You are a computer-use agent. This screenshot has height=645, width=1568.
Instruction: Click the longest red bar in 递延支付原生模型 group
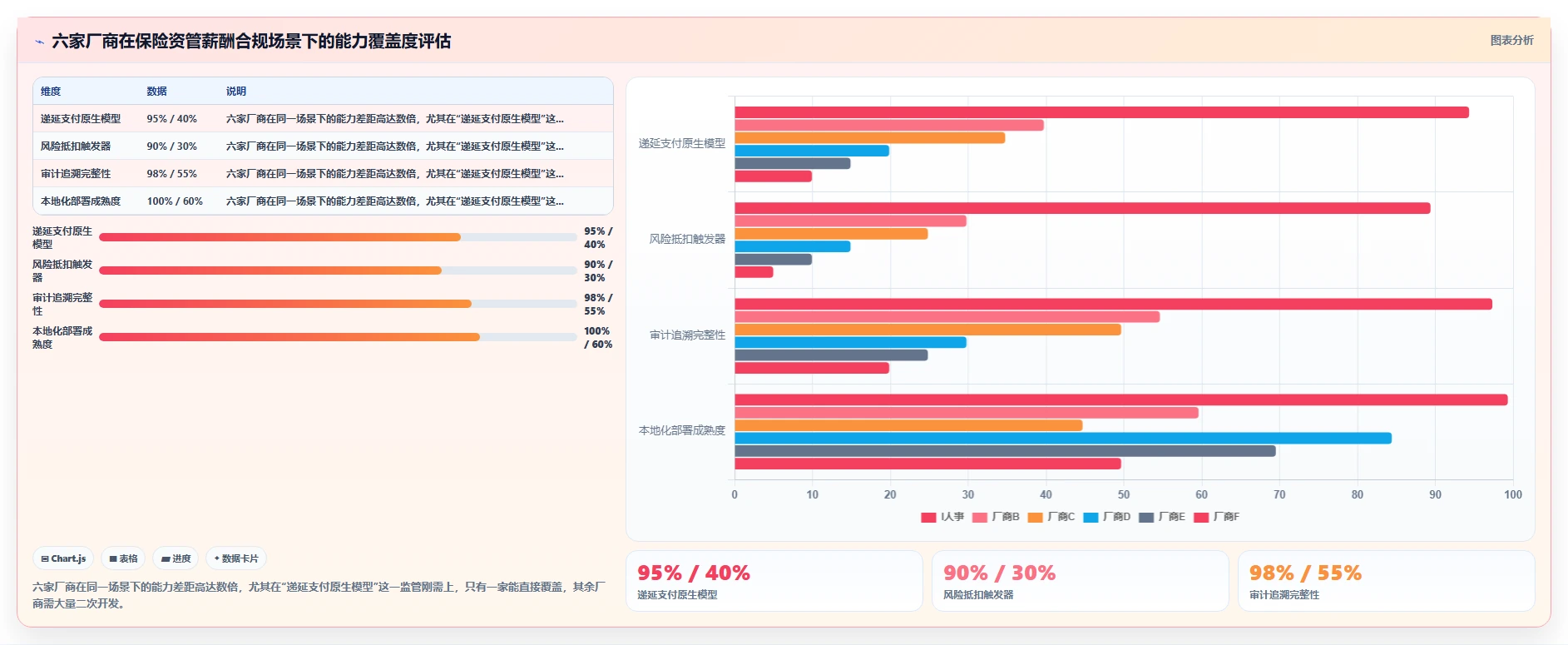(1101, 112)
